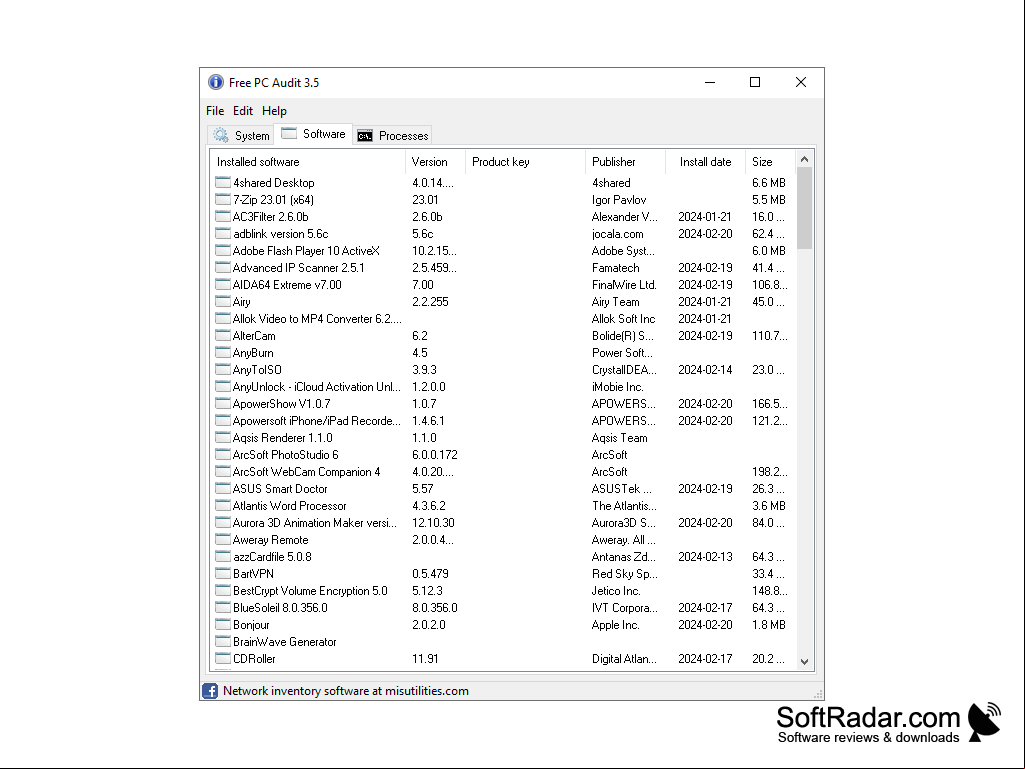1025x769 pixels.
Task: Select Apowersoft iPhone/iPad Recorder entry
Action: (x=502, y=420)
